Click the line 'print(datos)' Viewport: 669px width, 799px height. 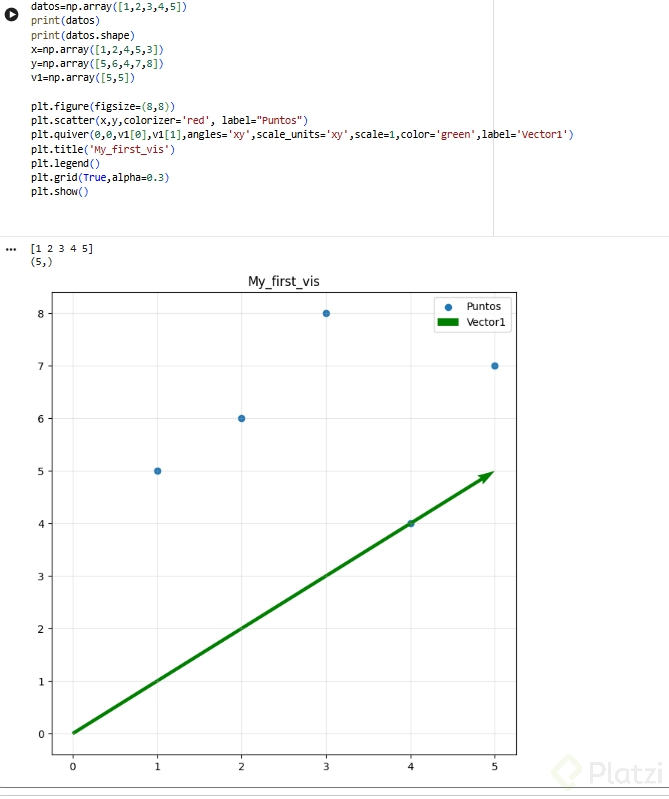point(65,21)
